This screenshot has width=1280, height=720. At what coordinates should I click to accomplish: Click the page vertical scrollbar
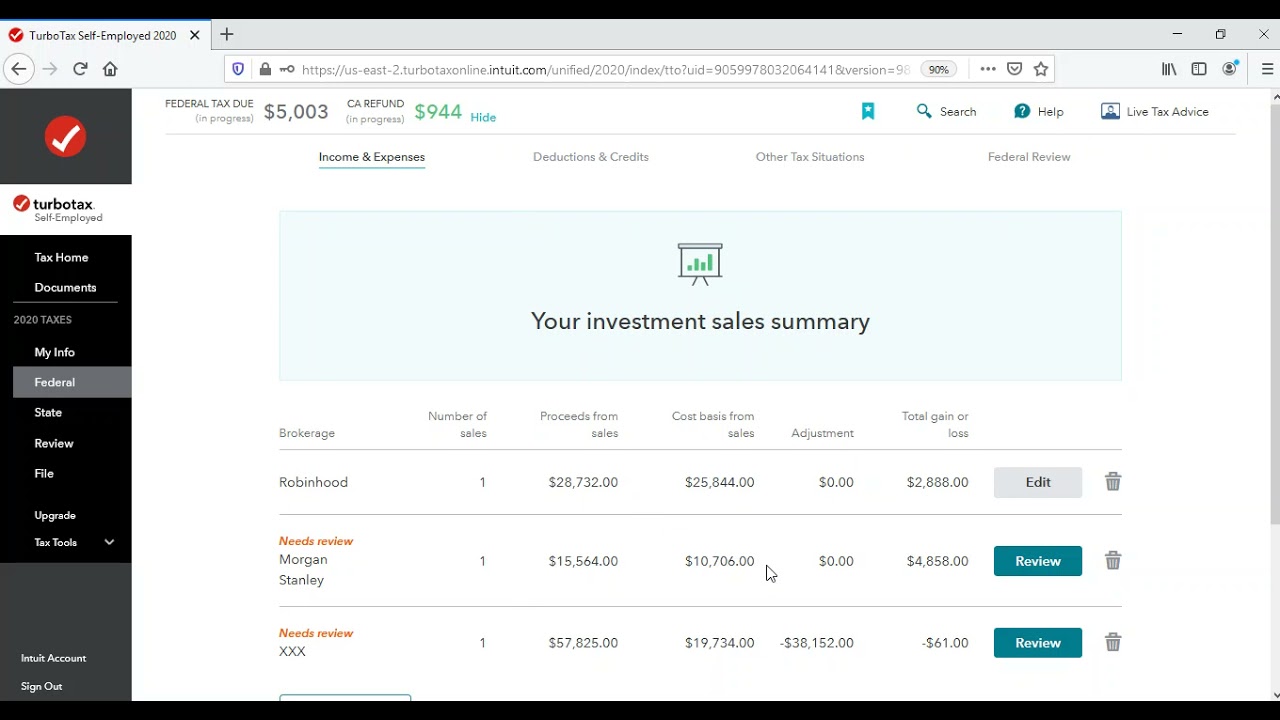point(1274,314)
